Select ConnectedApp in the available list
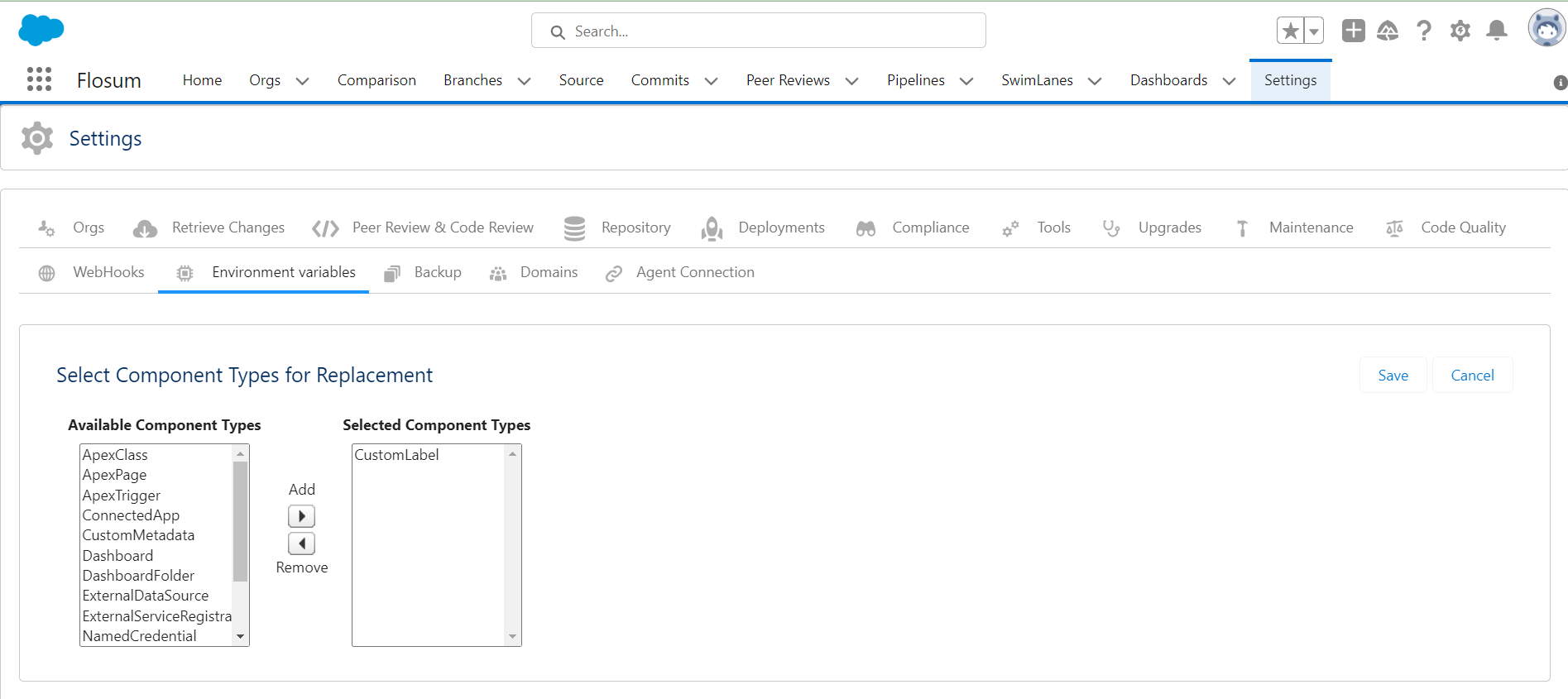 pos(156,515)
